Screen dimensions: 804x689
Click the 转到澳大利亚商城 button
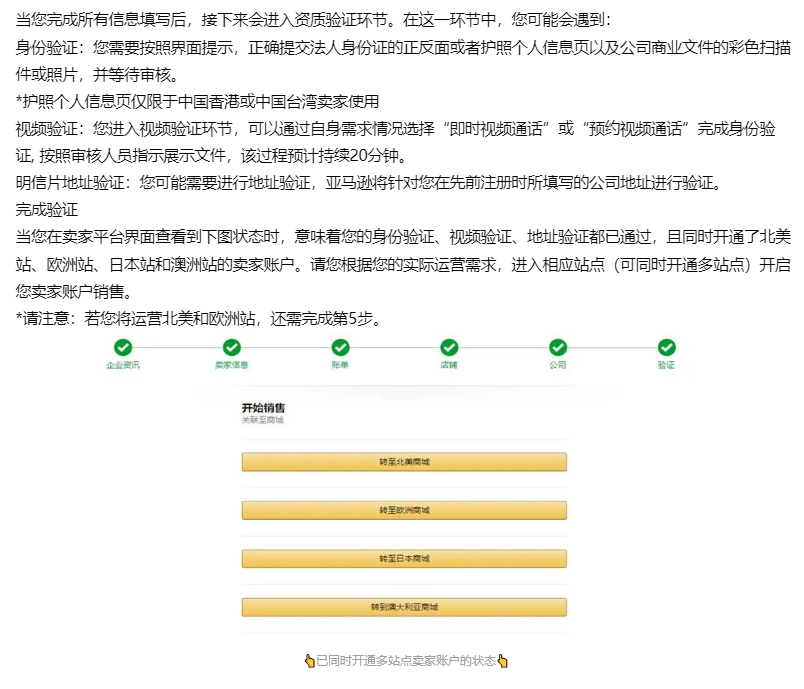click(x=404, y=607)
